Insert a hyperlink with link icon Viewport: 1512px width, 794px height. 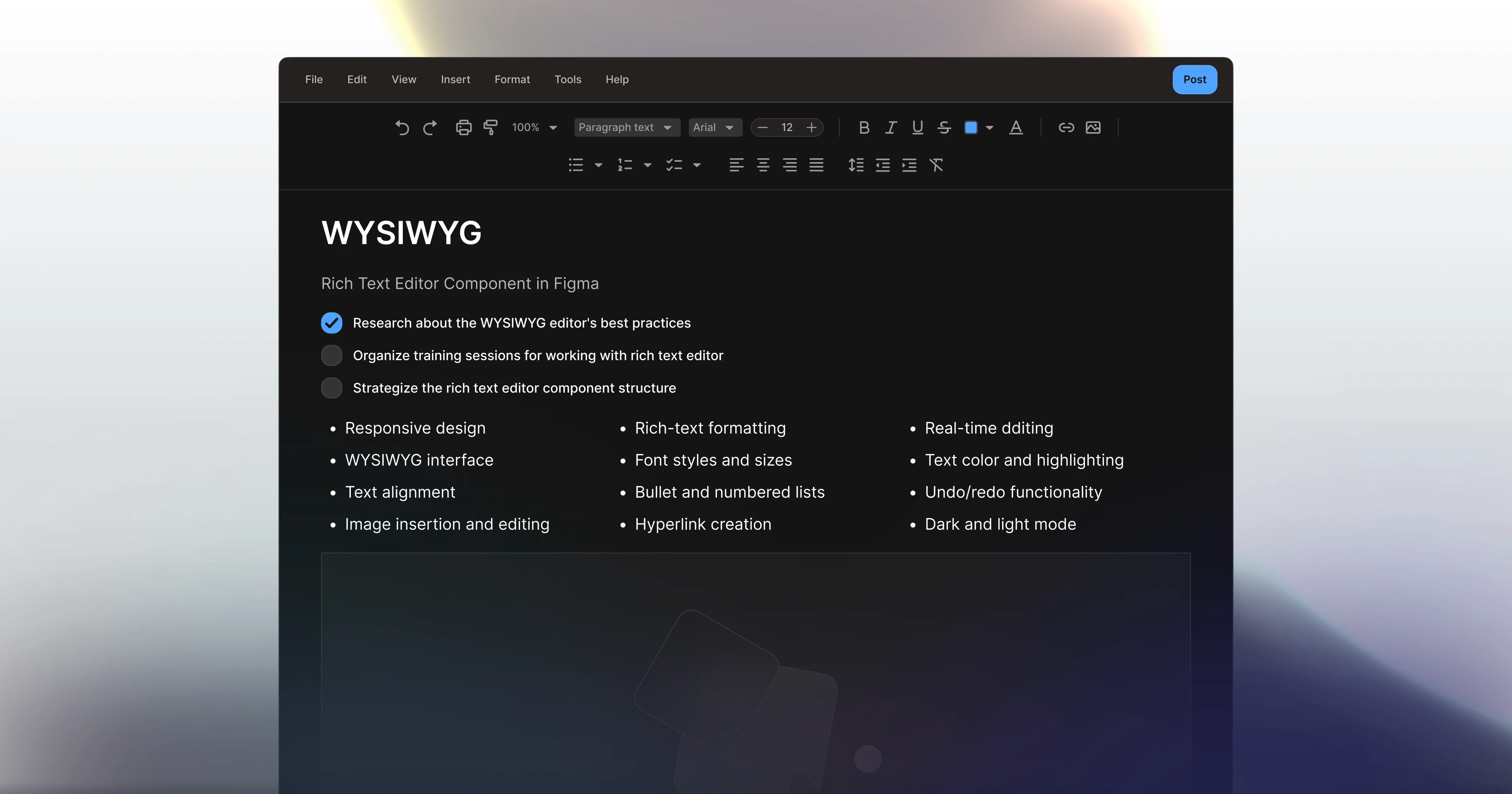(1067, 127)
